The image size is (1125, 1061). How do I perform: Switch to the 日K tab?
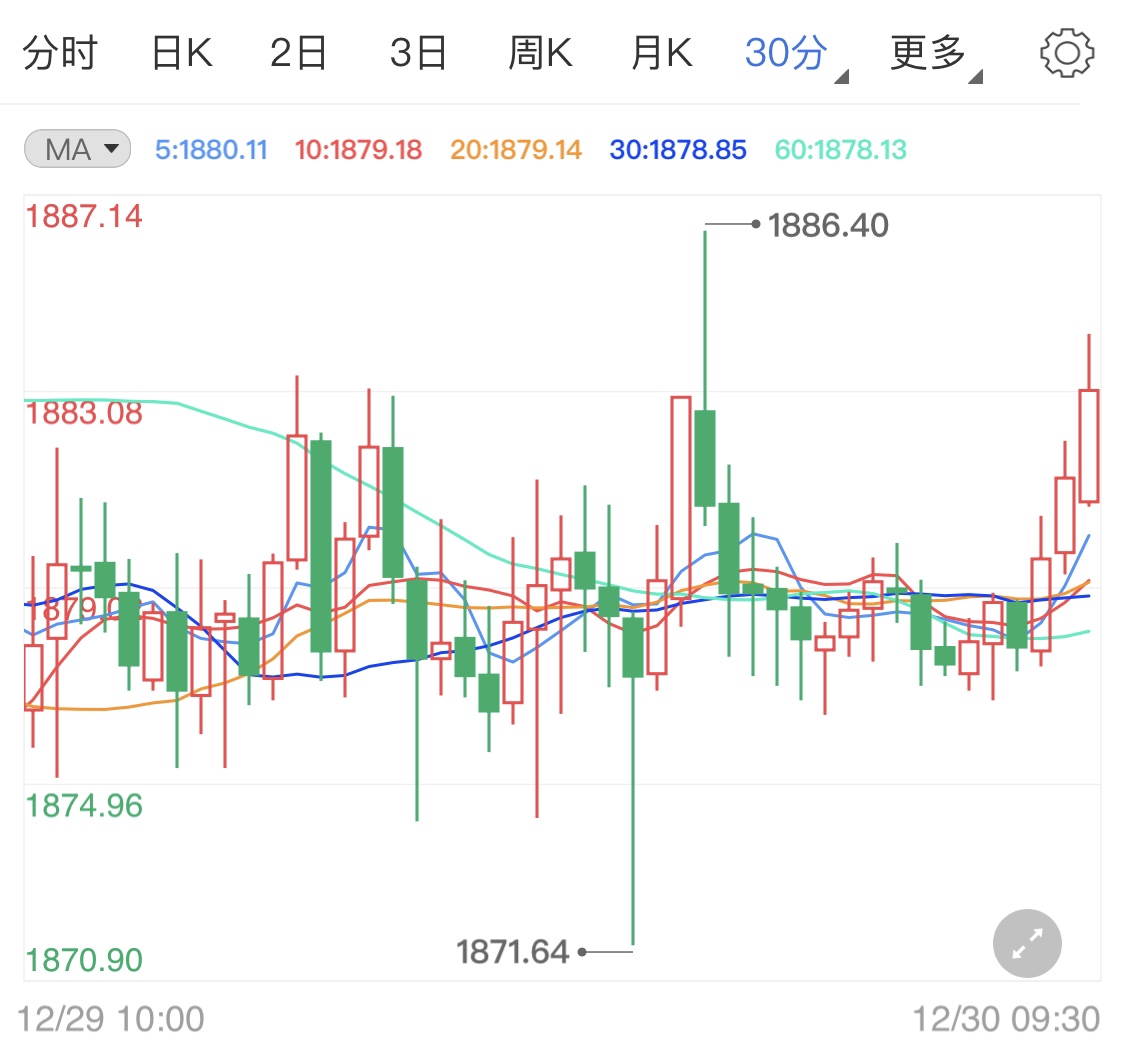click(x=182, y=53)
